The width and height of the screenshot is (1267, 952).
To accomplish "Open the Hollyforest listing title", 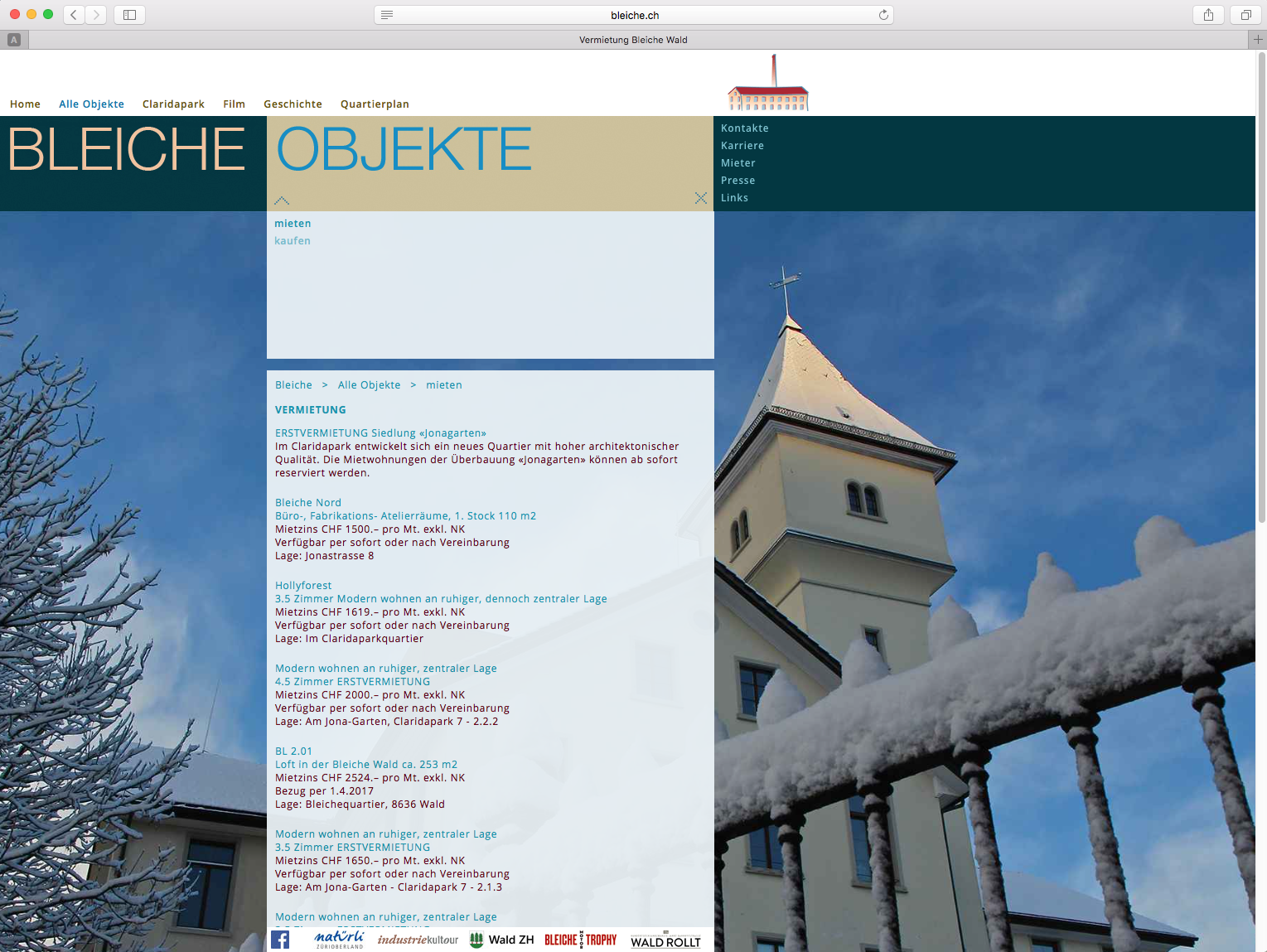I will point(303,586).
